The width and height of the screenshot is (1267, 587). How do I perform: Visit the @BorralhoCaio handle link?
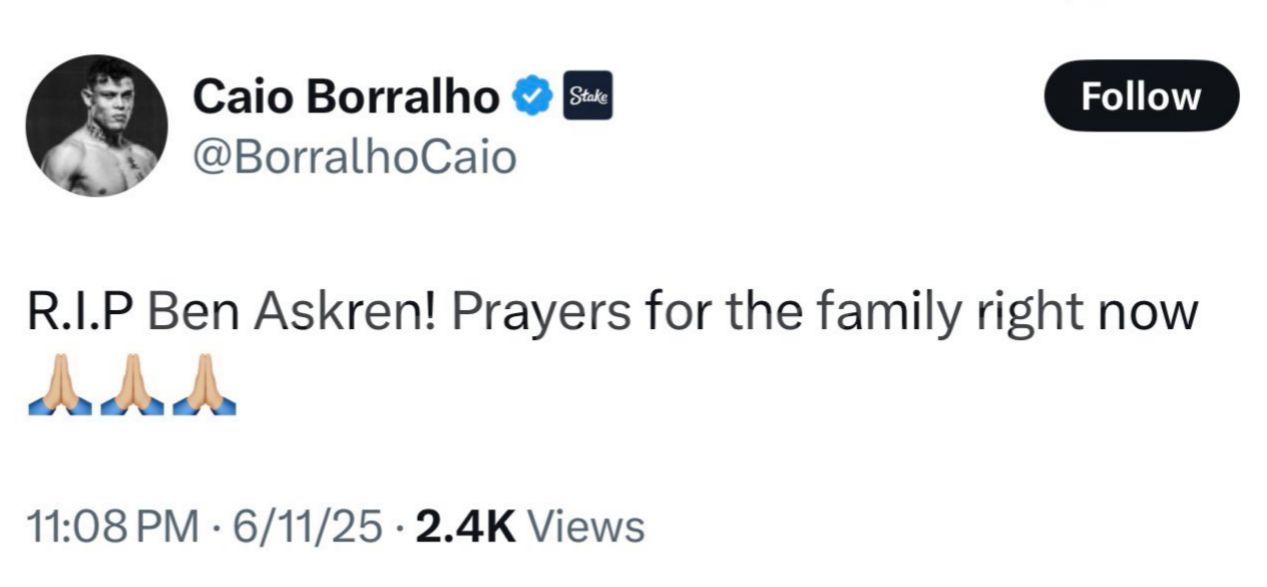click(354, 157)
